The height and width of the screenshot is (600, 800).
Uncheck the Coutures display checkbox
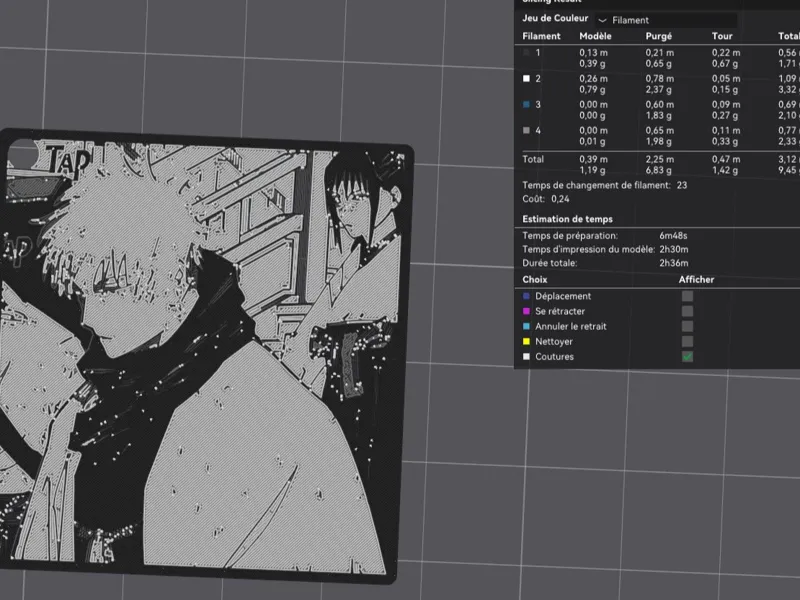click(x=687, y=357)
